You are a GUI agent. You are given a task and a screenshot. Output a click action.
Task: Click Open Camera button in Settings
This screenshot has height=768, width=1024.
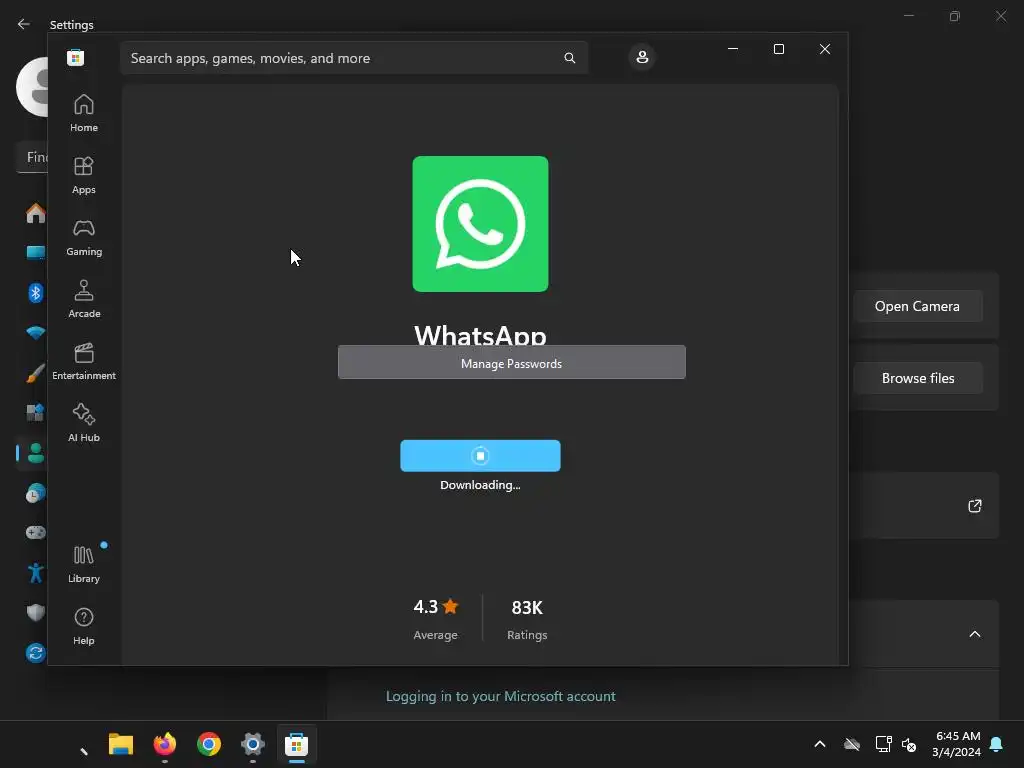(x=917, y=306)
